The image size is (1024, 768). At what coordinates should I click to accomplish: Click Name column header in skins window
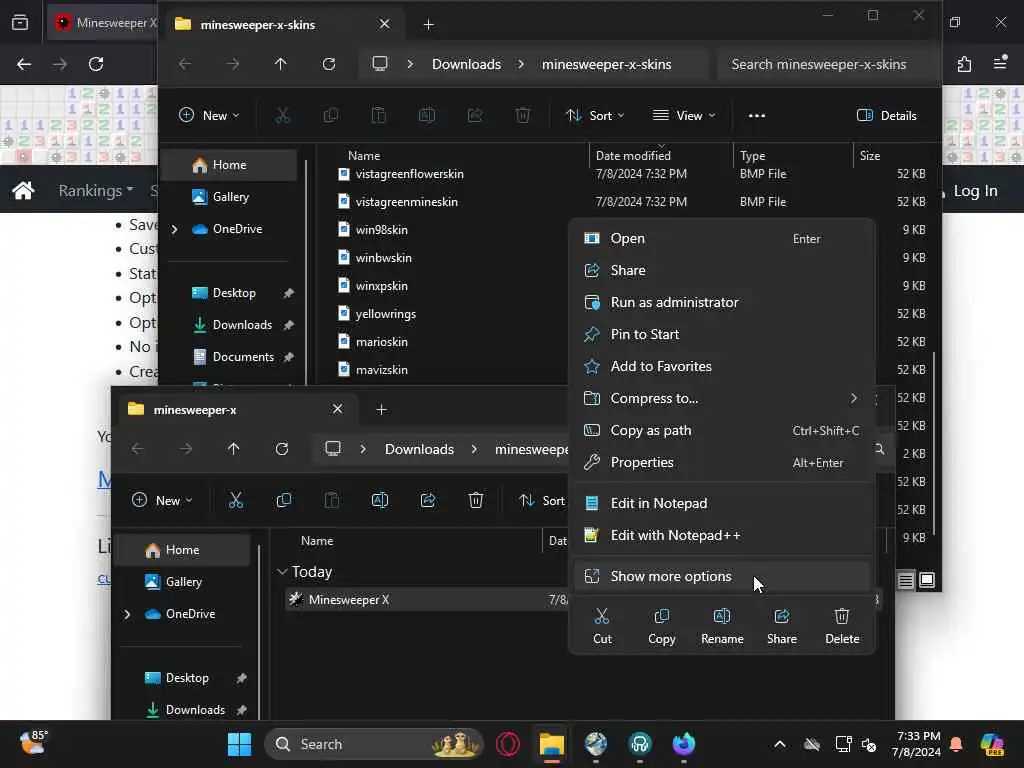[364, 155]
